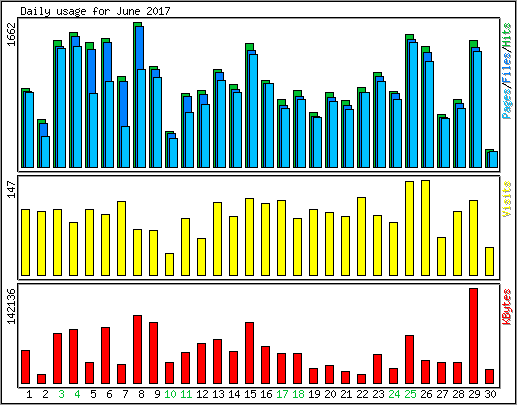Click the cyan Pages bar for day 29
The height and width of the screenshot is (405, 517).
tap(478, 109)
